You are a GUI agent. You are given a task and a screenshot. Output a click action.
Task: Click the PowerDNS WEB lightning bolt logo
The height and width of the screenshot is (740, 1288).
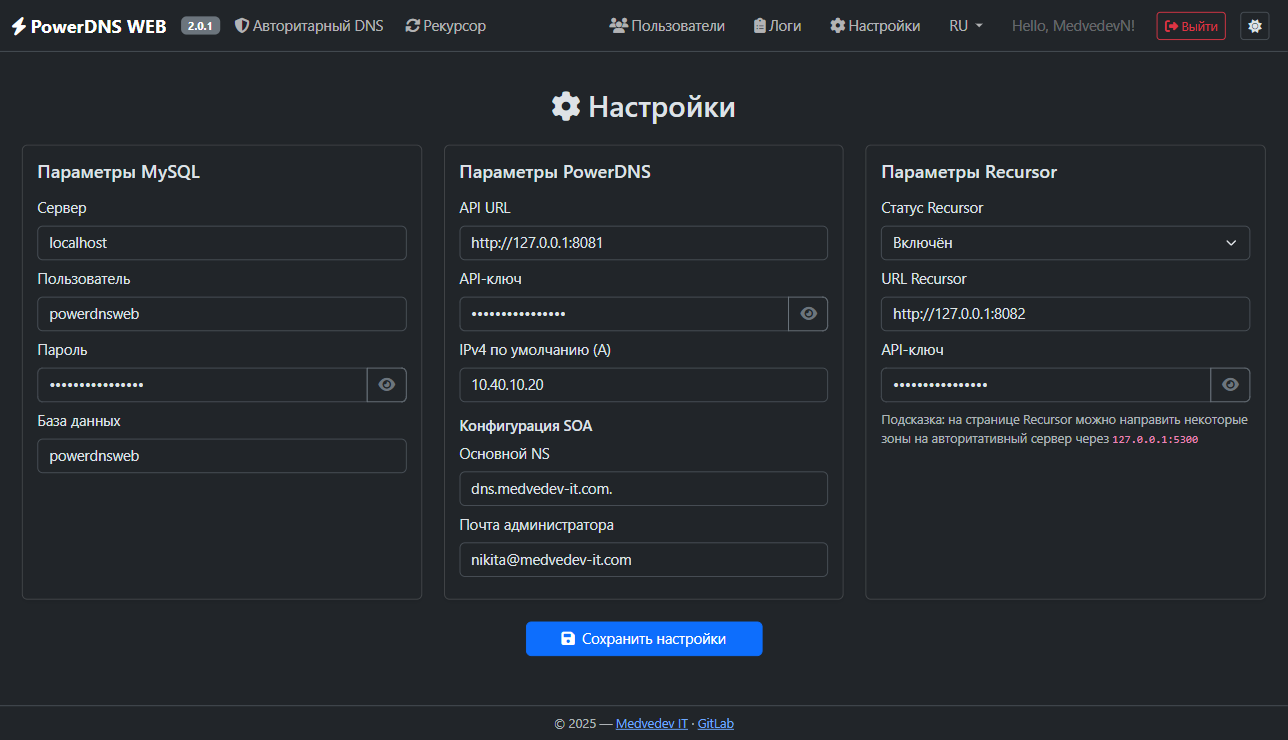click(19, 26)
